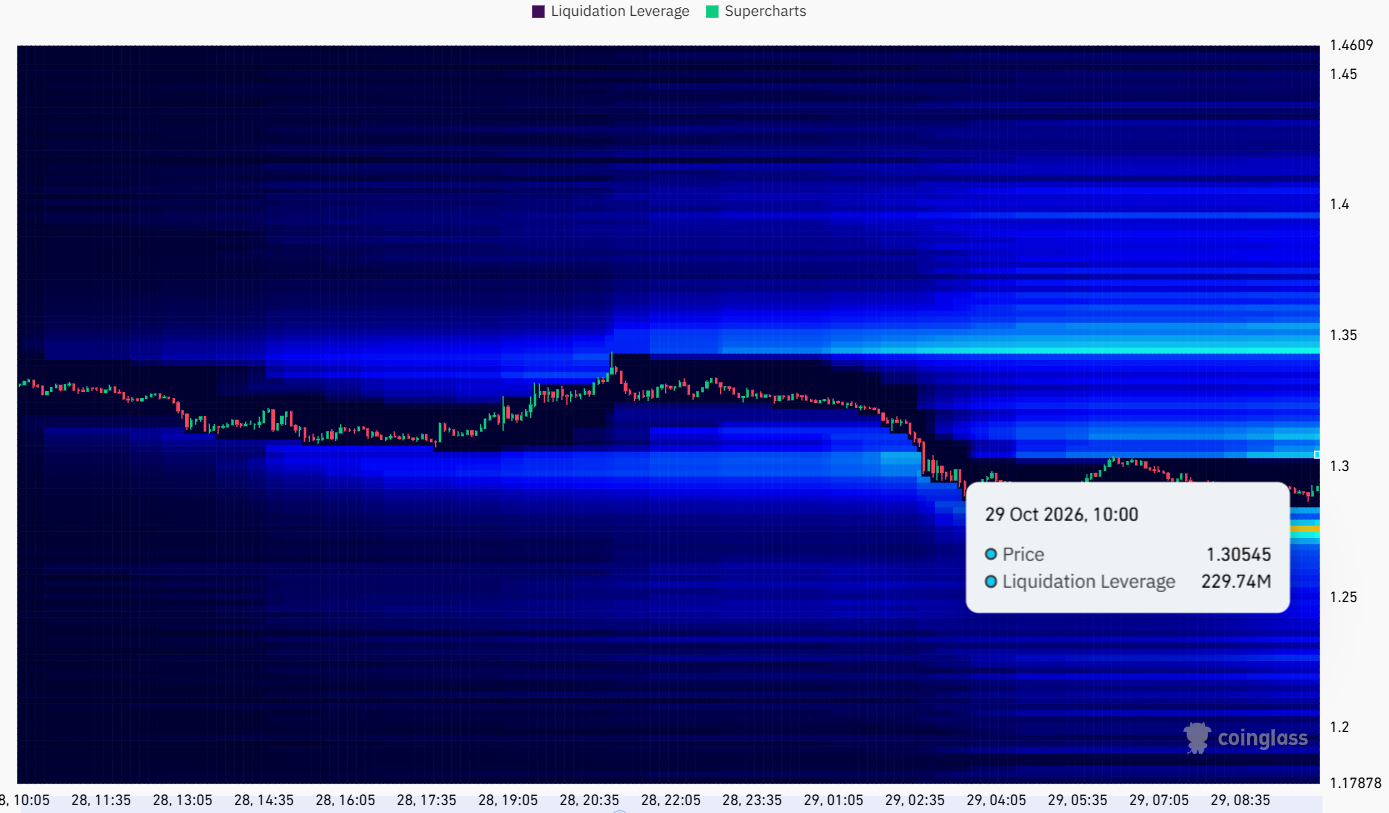Screen dimensions: 1389x813
Task: Click the tooltip Liquidation Leverage value 229.74M
Action: (1236, 581)
